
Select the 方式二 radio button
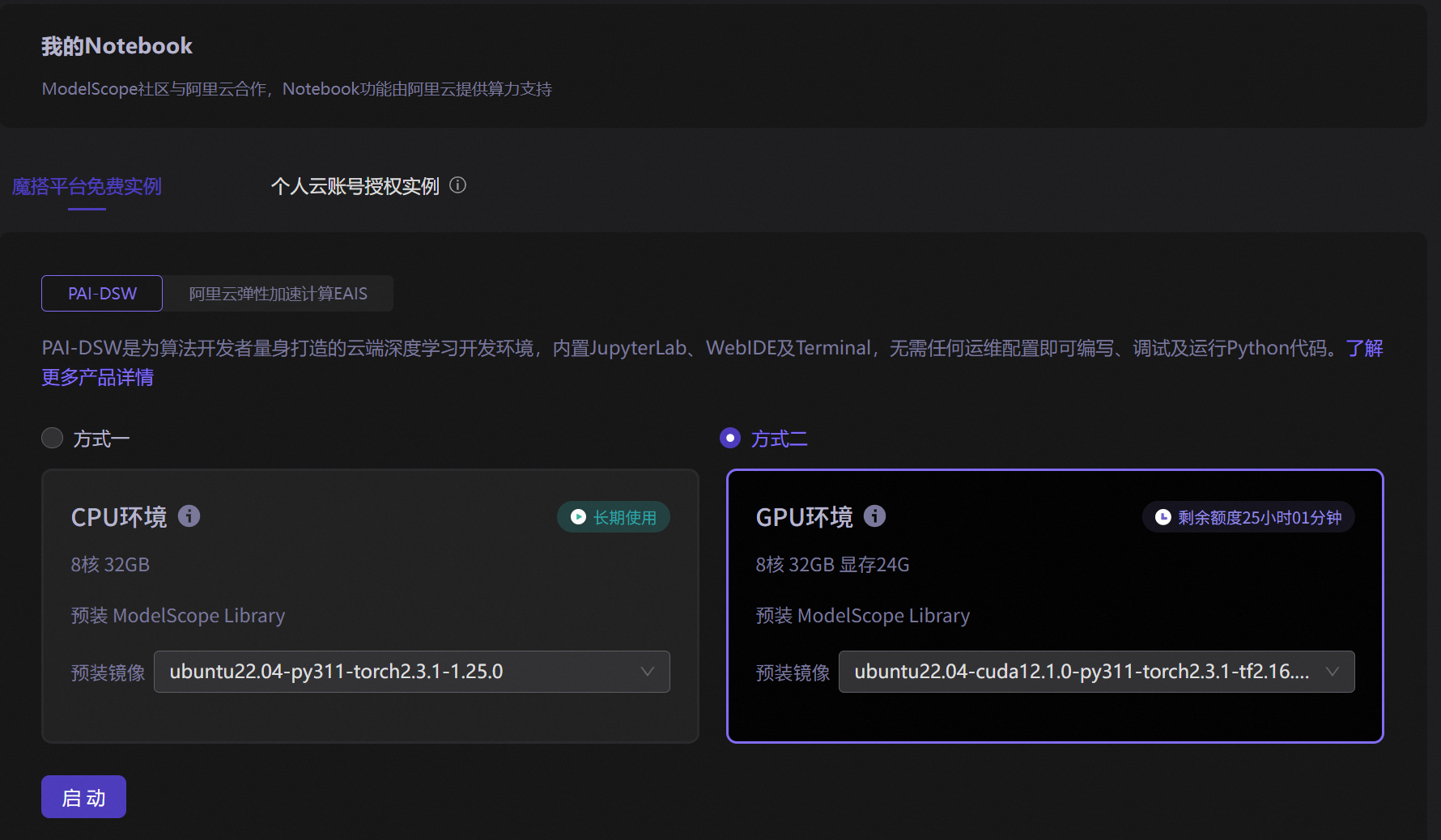click(730, 438)
